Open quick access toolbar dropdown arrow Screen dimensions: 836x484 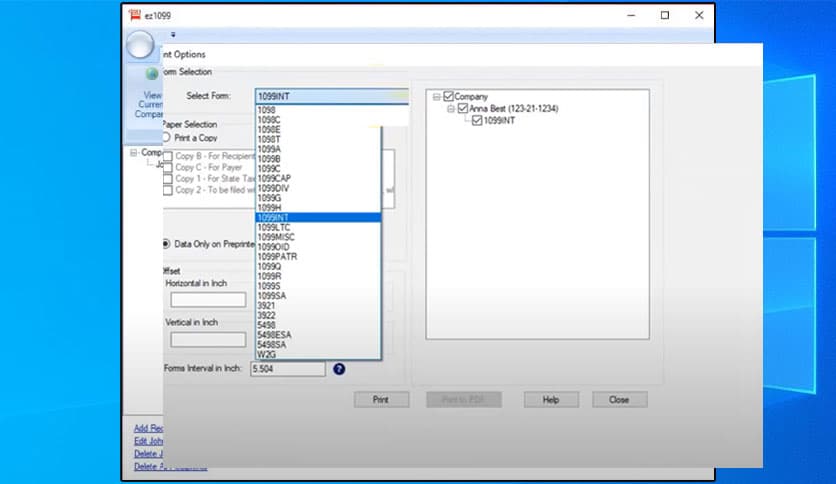point(173,35)
